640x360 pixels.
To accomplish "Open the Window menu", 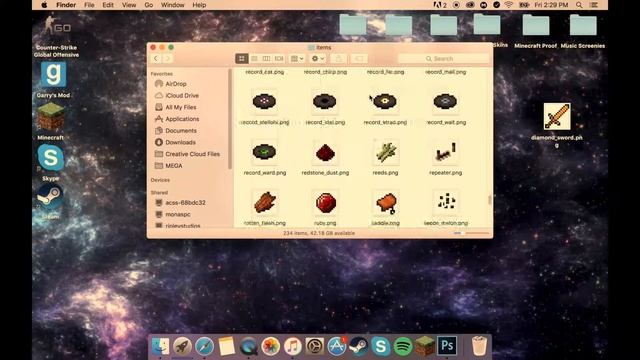I will [172, 5].
